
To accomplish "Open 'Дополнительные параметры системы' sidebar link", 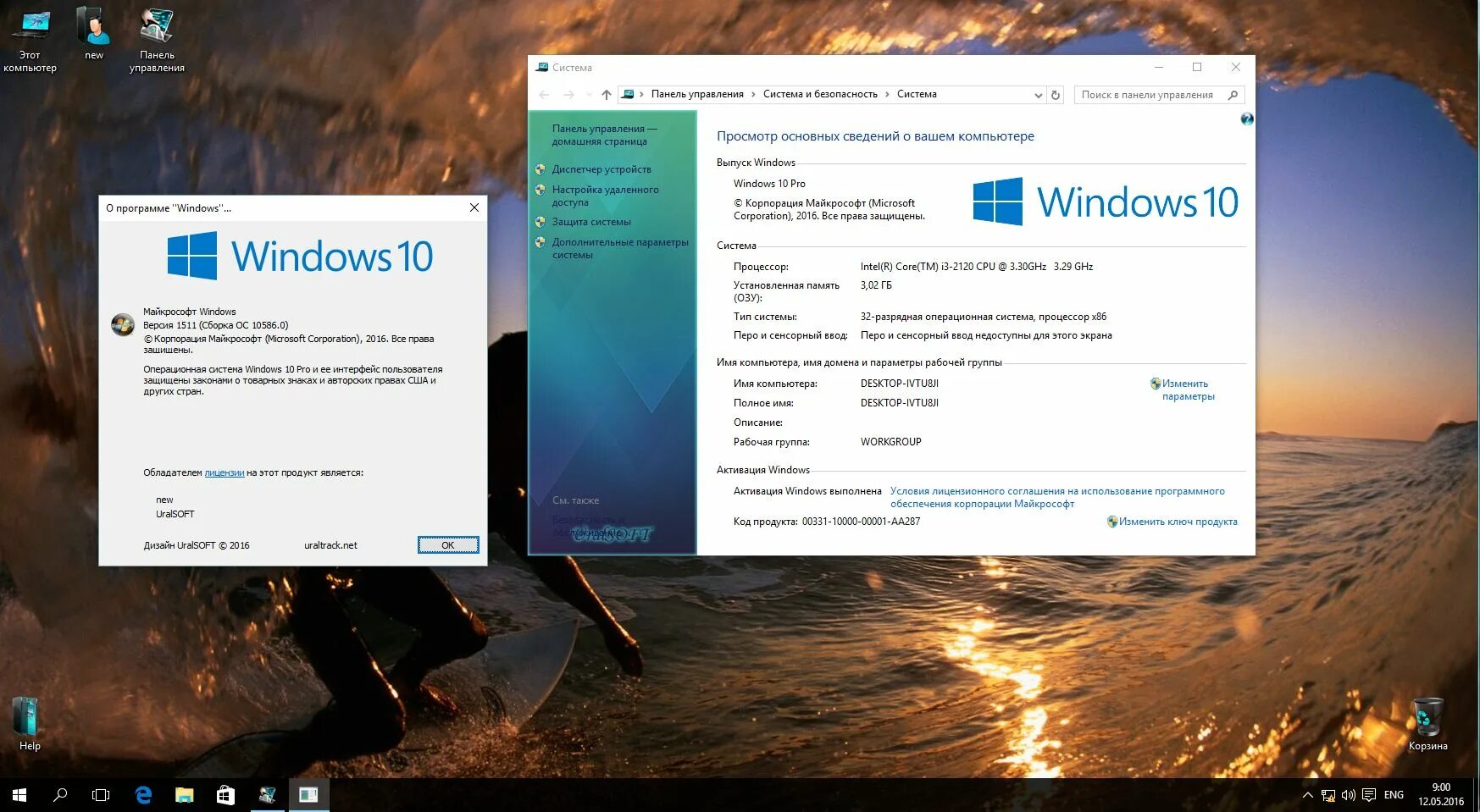I will point(620,248).
